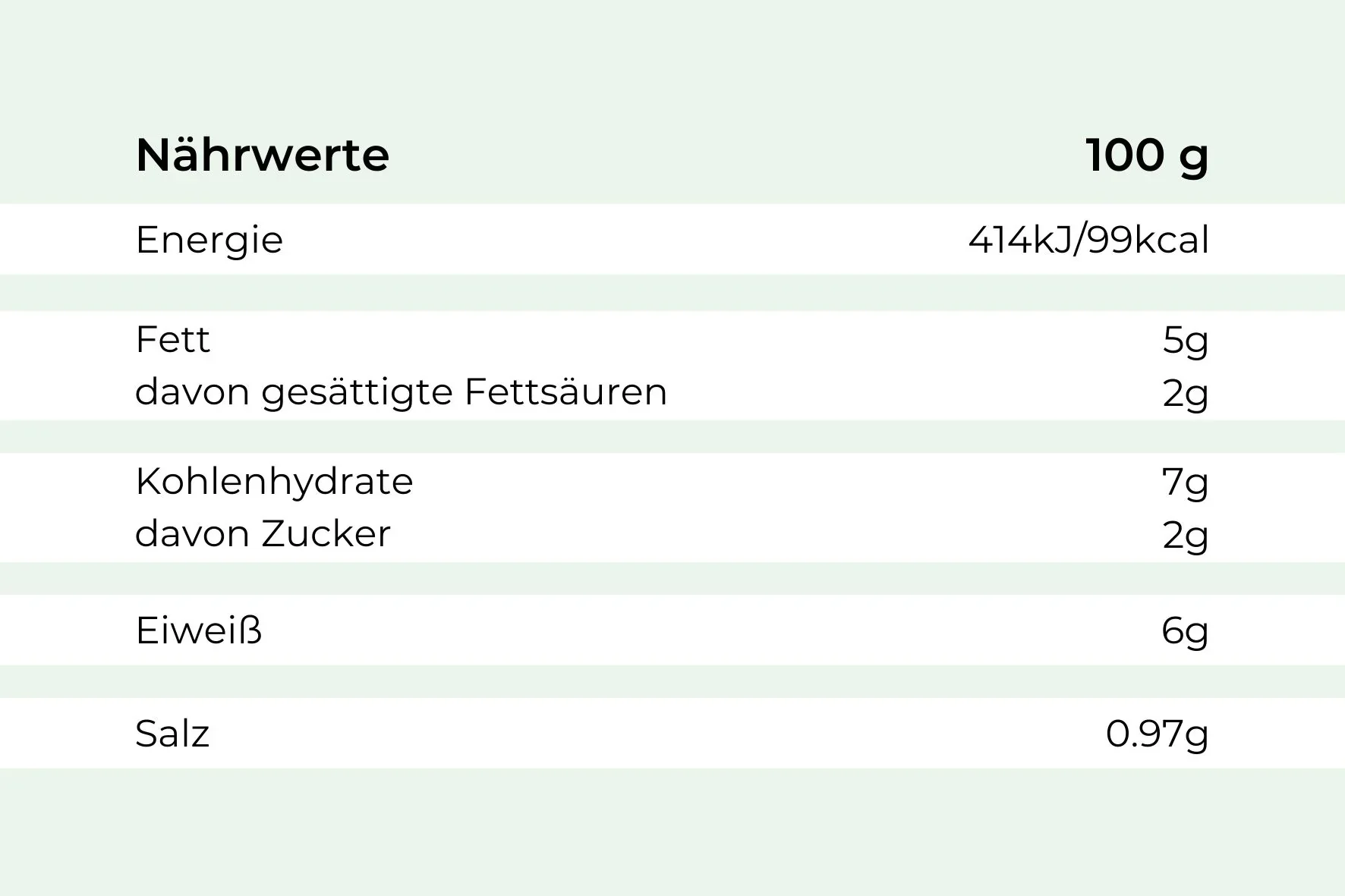
Task: Click the green divider above the Kohlenhydrate row
Action: pyautogui.click(x=672, y=437)
